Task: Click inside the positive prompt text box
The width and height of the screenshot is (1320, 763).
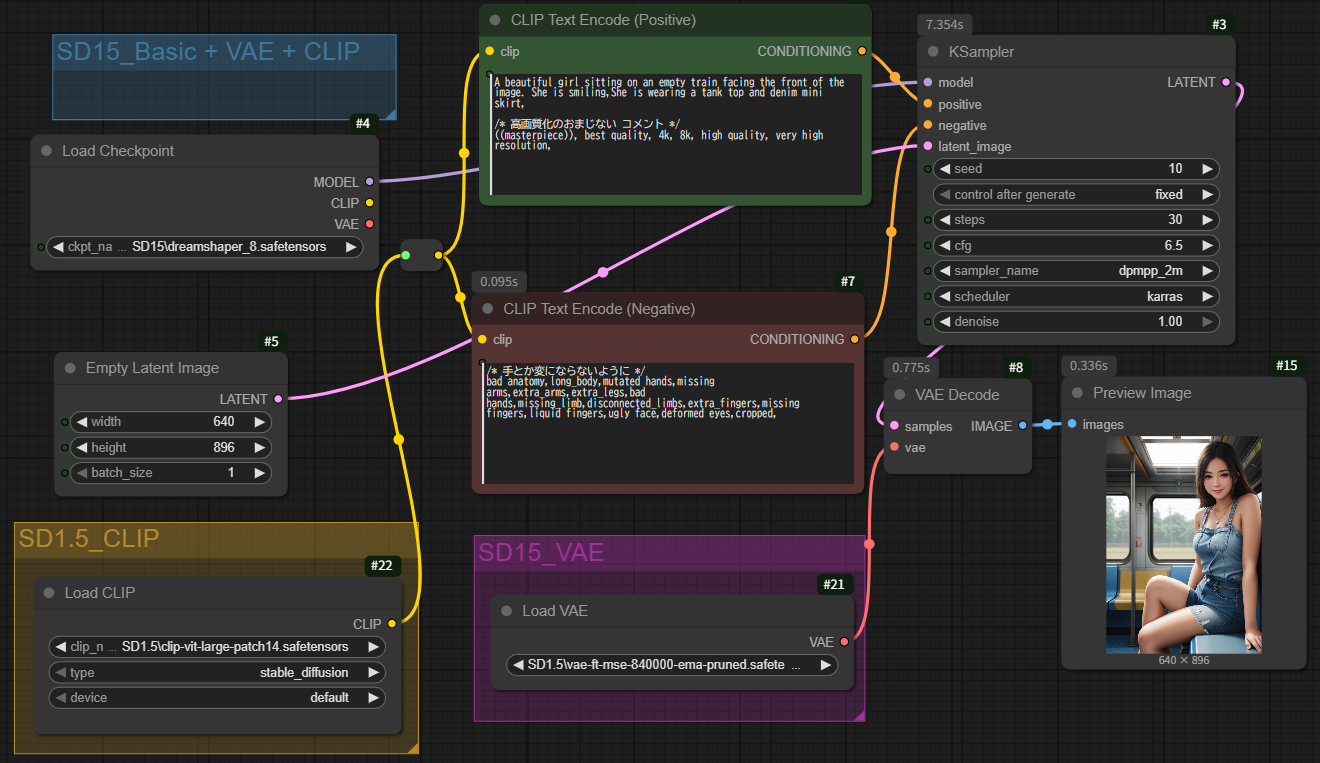Action: [x=676, y=150]
